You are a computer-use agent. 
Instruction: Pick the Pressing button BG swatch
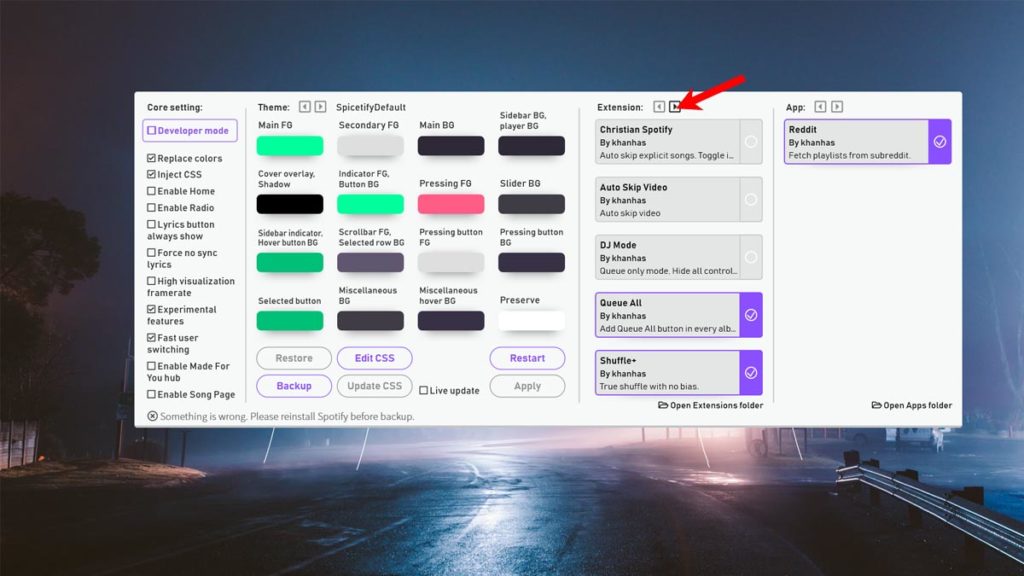coord(532,263)
